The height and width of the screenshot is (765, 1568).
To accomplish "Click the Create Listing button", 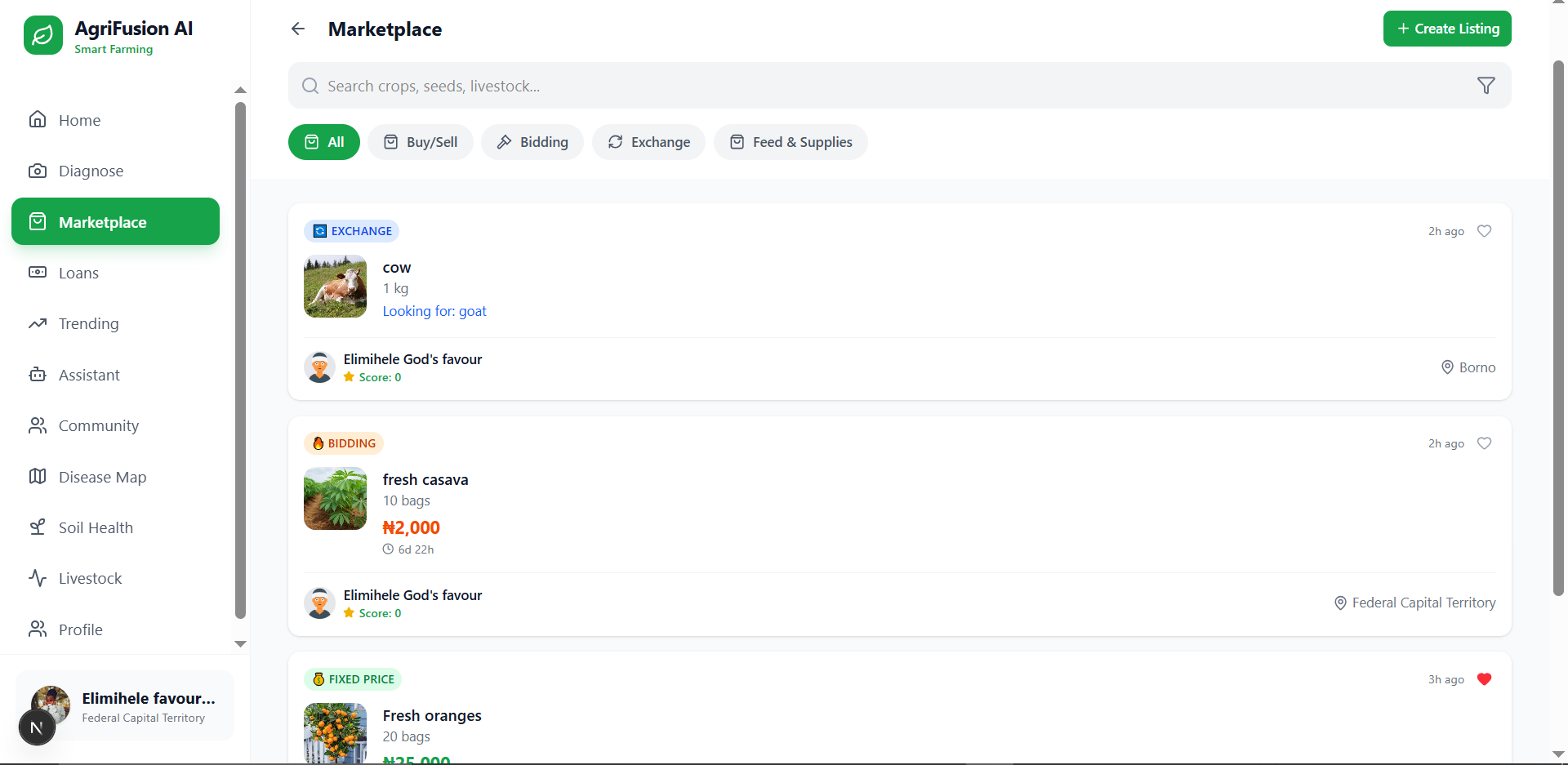I will 1446,29.
